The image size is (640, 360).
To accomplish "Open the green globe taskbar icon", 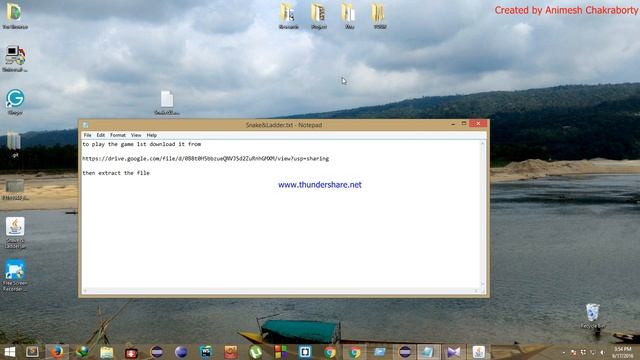I will coord(82,352).
